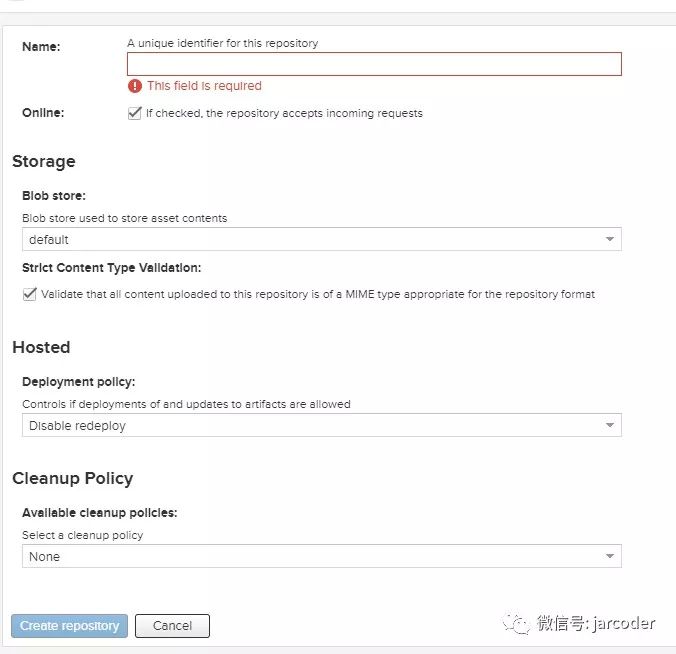Screen dimensions: 676x654
Task: Uncheck Strict Content Type Validation checkbox
Action: click(x=29, y=294)
